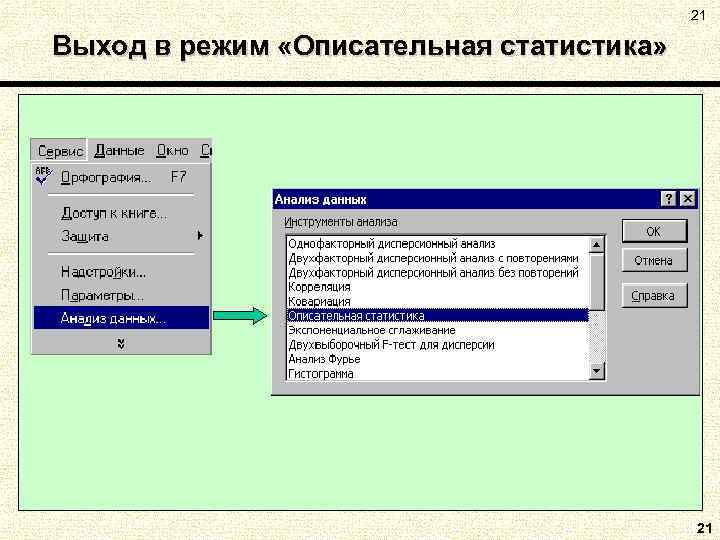Open the Данные menu

tap(119, 151)
